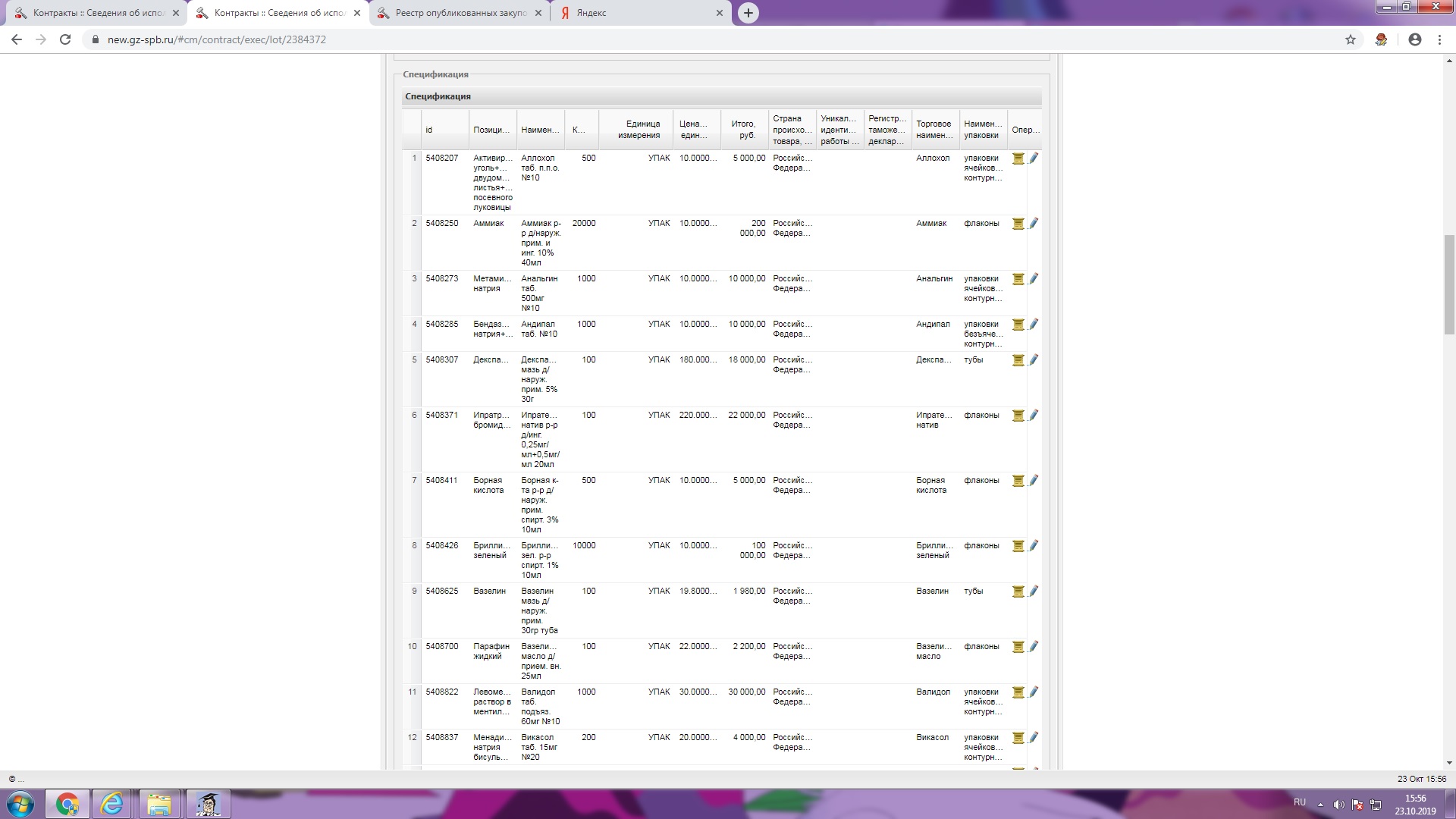
Task: Click the page's vertical scrollbar thumb
Action: [x=1449, y=284]
